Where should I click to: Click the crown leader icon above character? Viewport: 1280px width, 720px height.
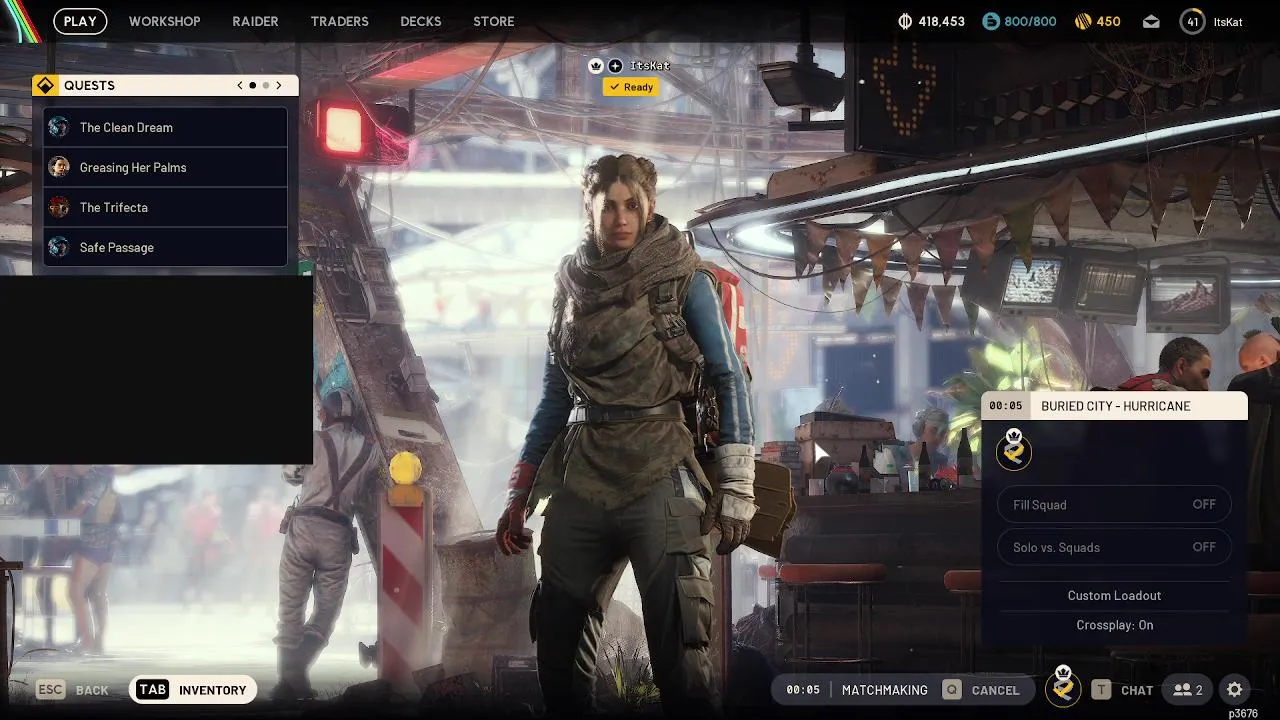pyautogui.click(x=597, y=66)
